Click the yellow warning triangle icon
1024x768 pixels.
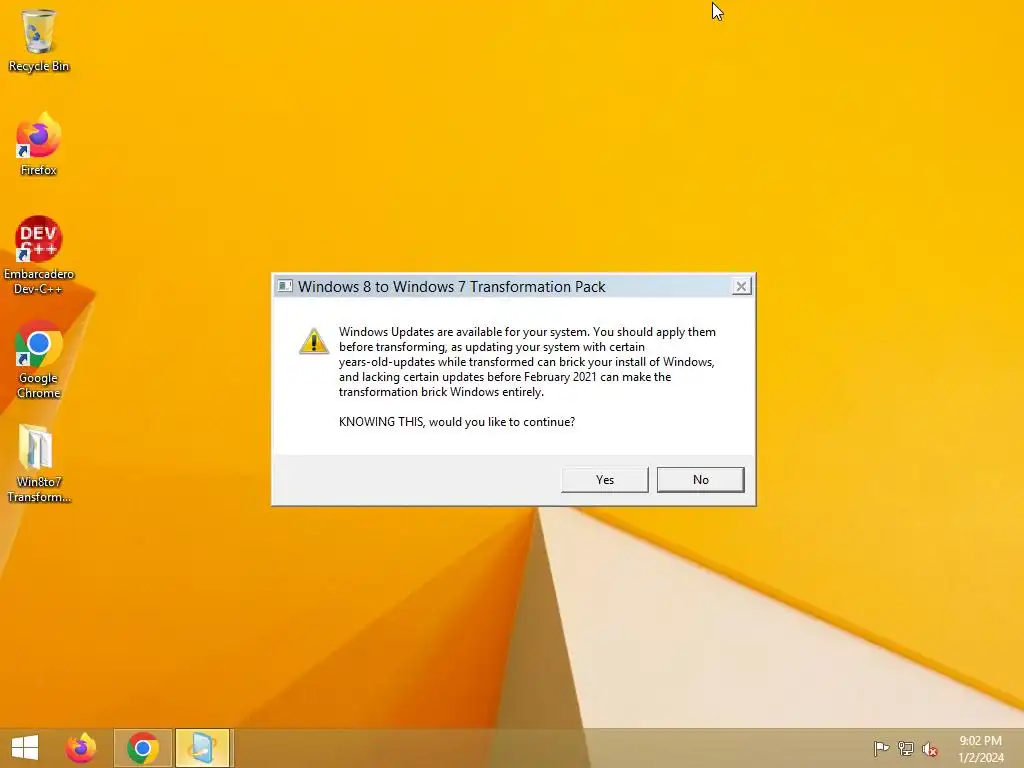(313, 341)
